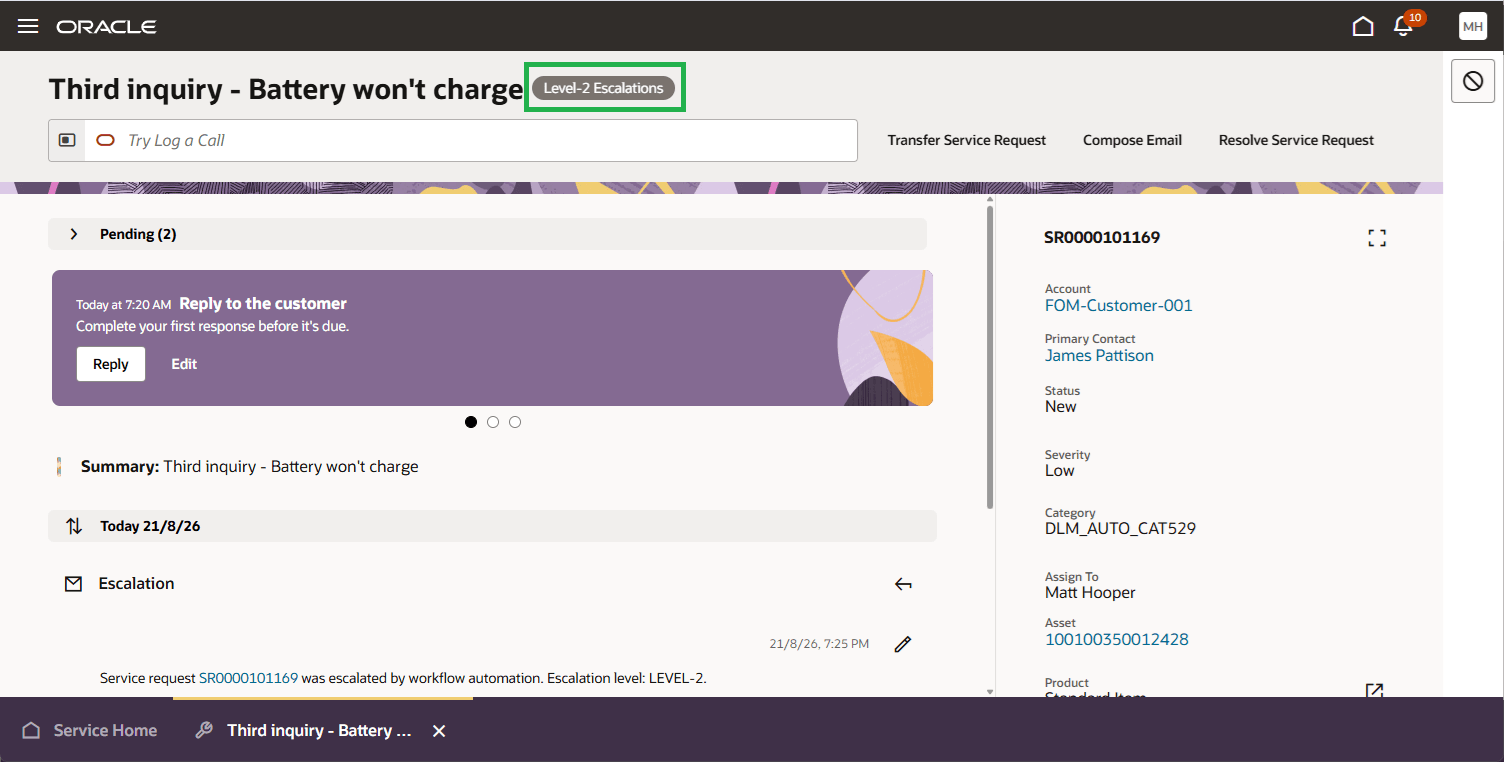Show the third carousel card dot
The image size is (1504, 762).
(x=515, y=422)
